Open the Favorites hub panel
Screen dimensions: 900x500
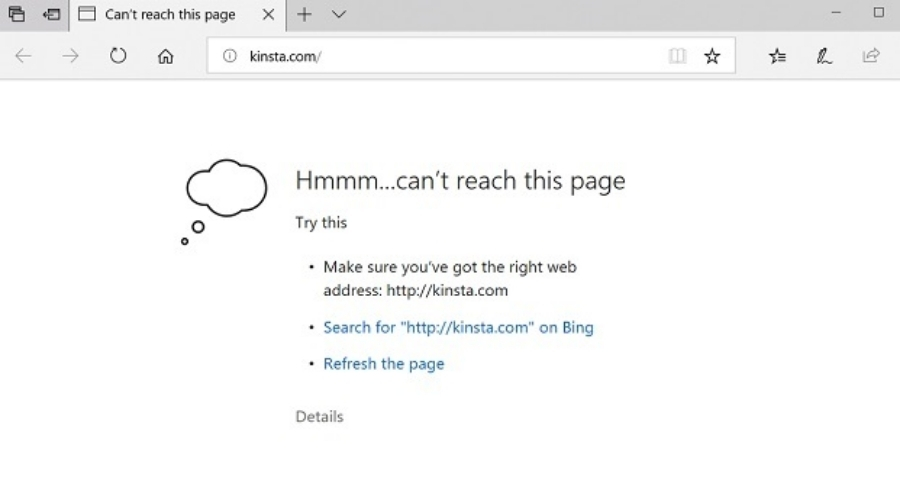[x=777, y=56]
